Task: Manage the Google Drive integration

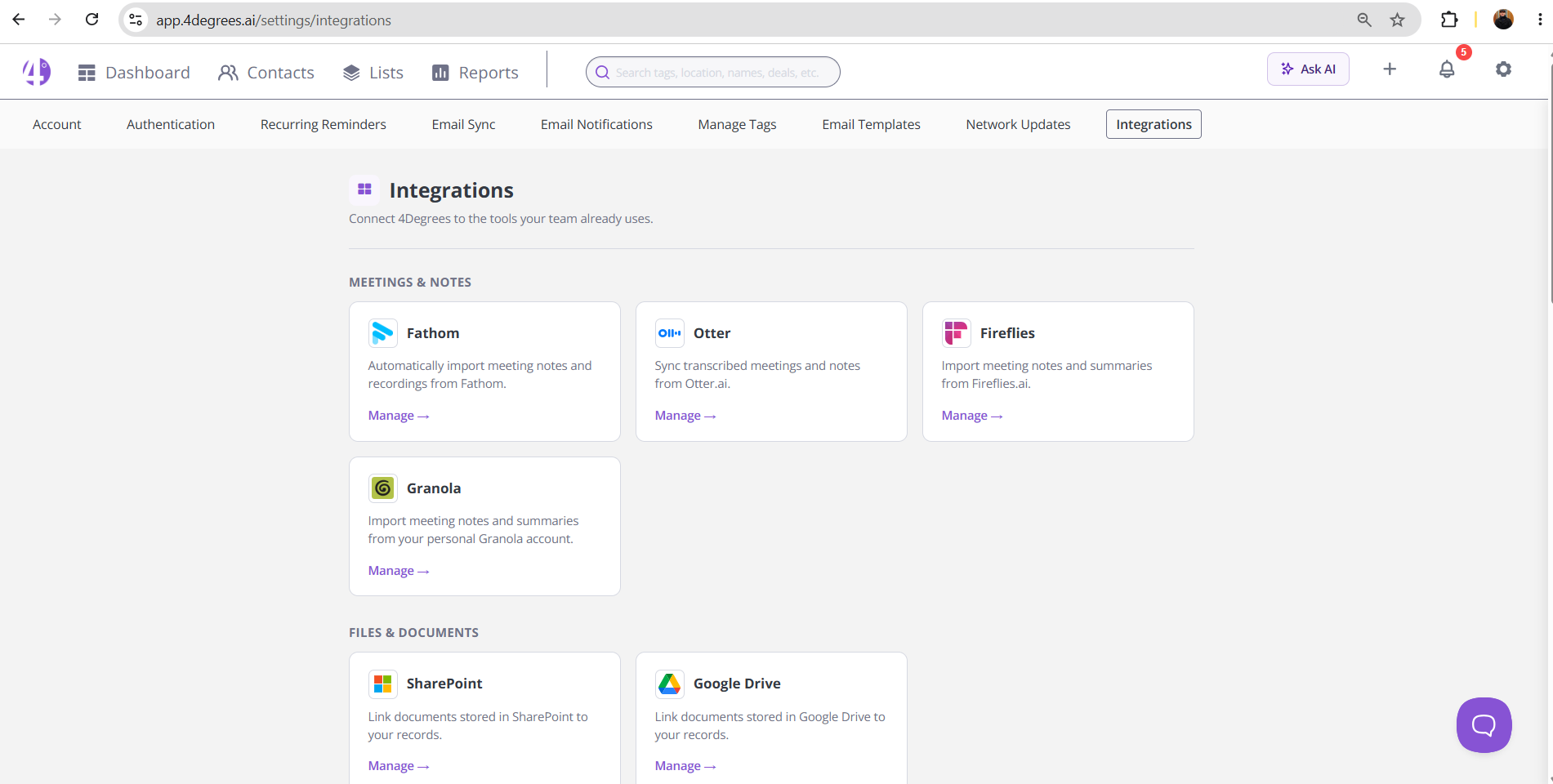Action: (x=685, y=766)
